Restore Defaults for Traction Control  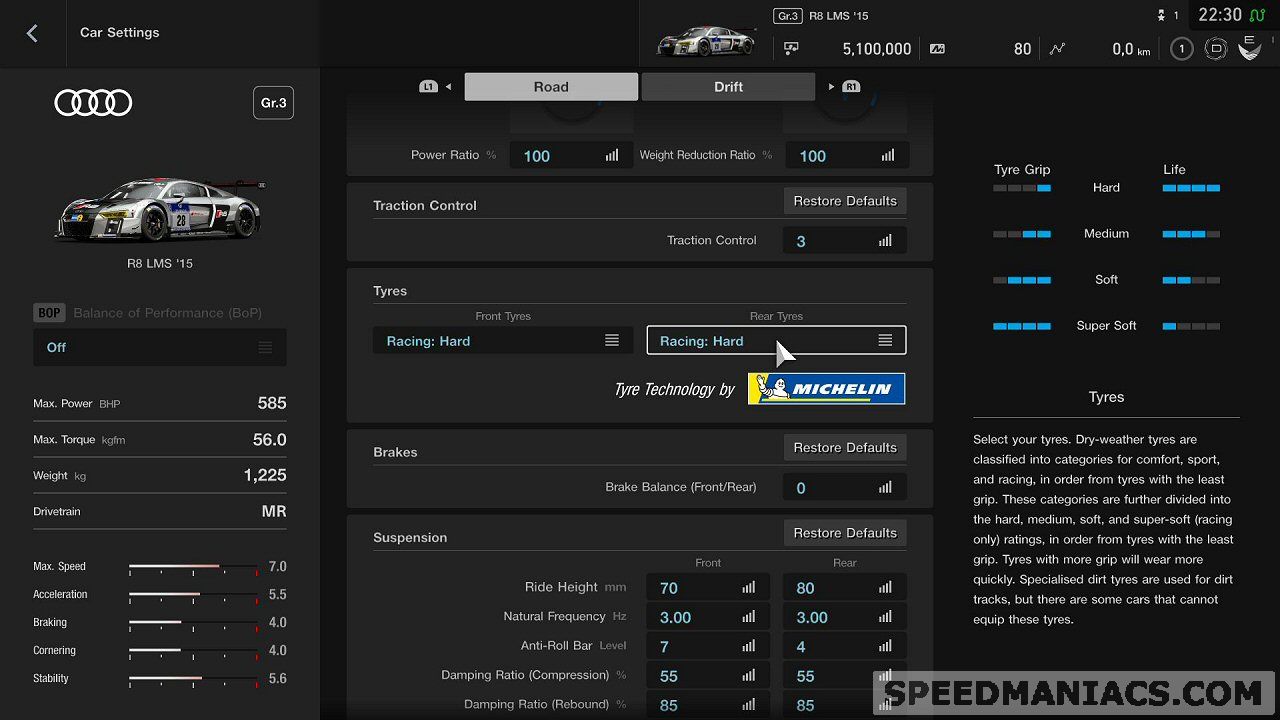[x=845, y=201]
